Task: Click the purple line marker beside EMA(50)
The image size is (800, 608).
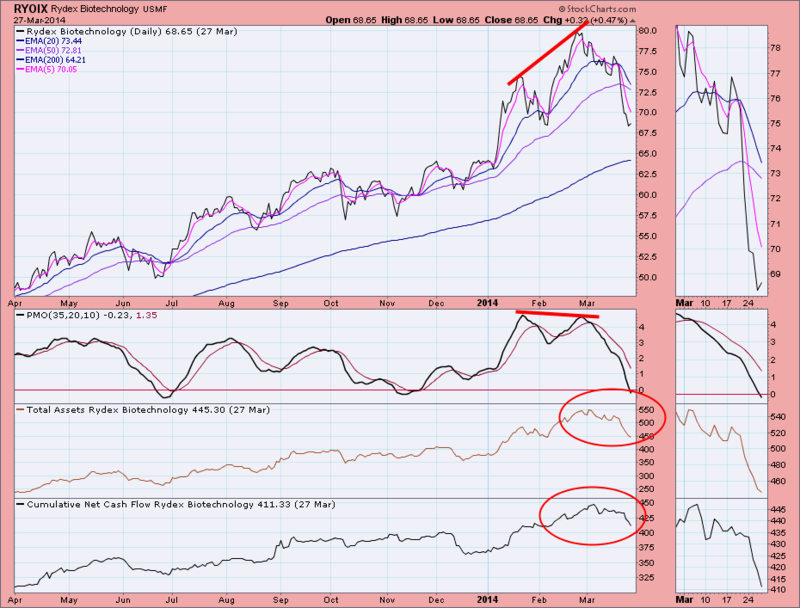Action: pos(20,50)
